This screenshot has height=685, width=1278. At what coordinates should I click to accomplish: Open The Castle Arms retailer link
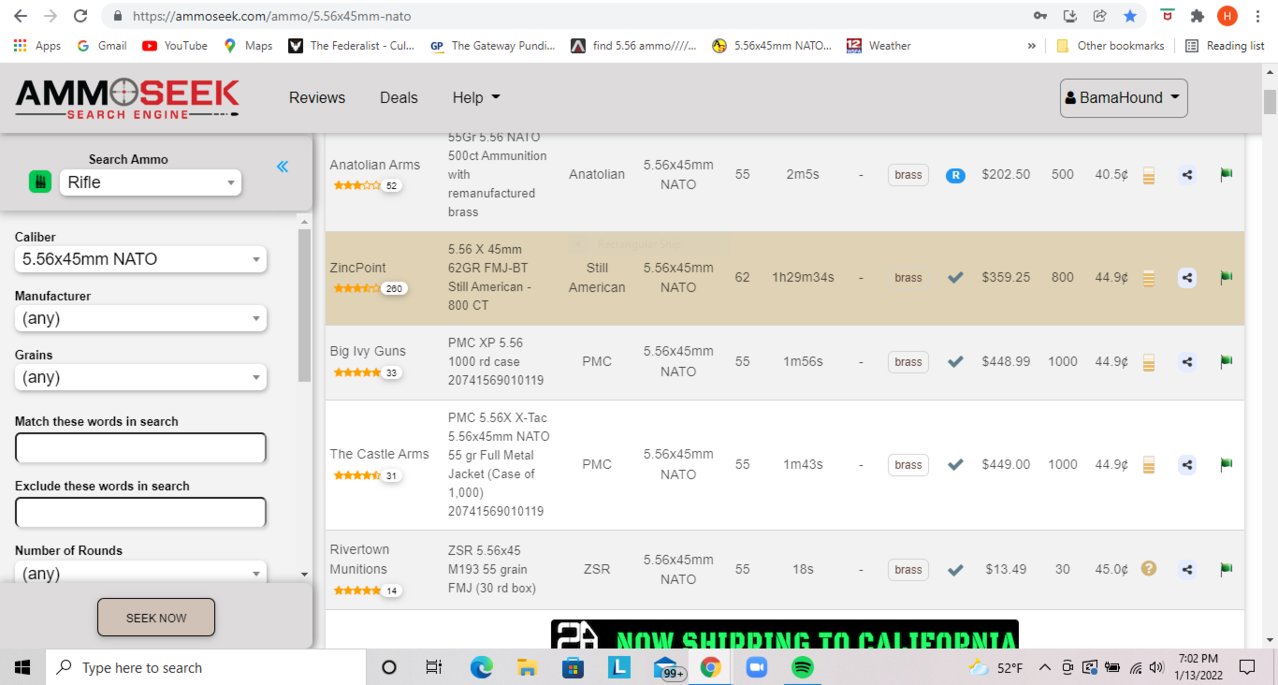(x=379, y=454)
